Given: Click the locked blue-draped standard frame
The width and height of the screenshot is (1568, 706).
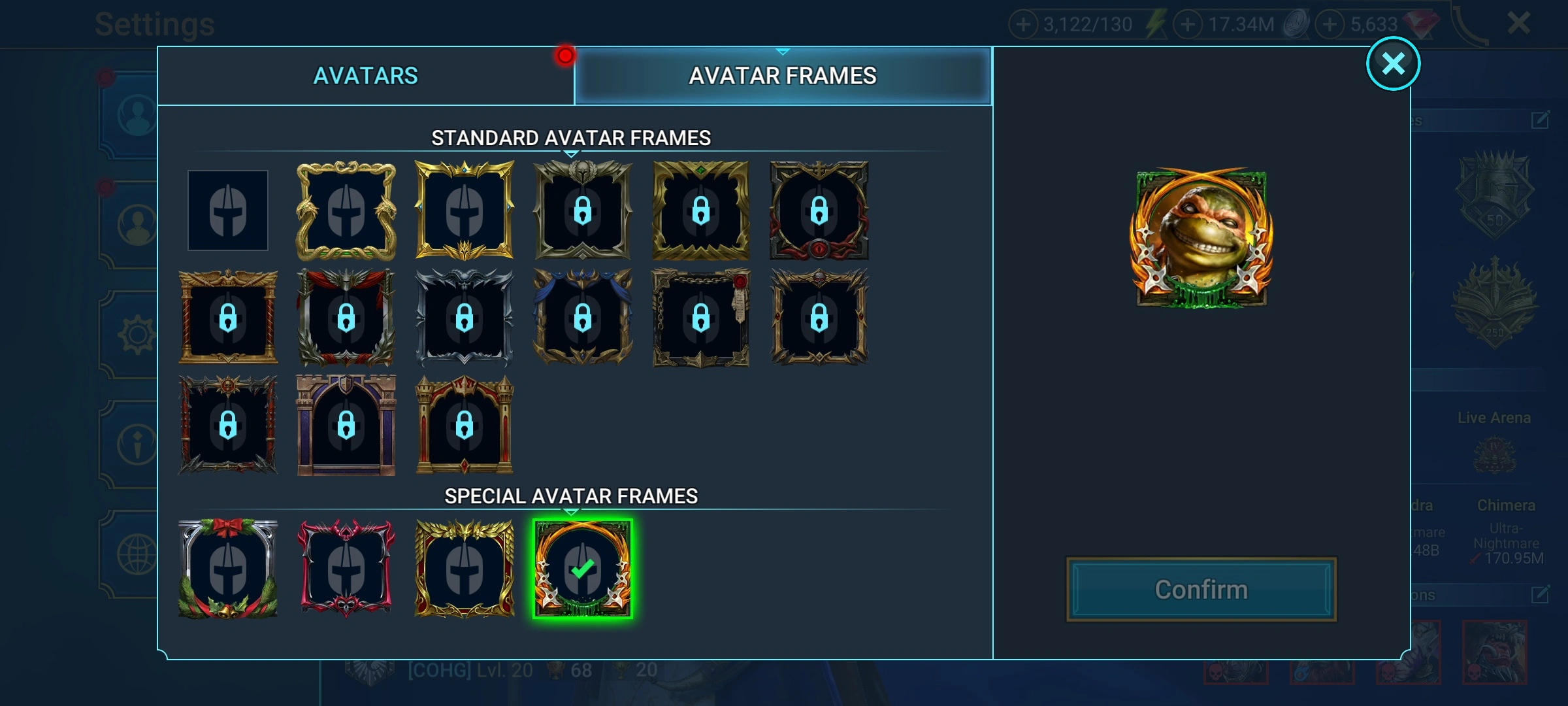Looking at the screenshot, I should (583, 318).
